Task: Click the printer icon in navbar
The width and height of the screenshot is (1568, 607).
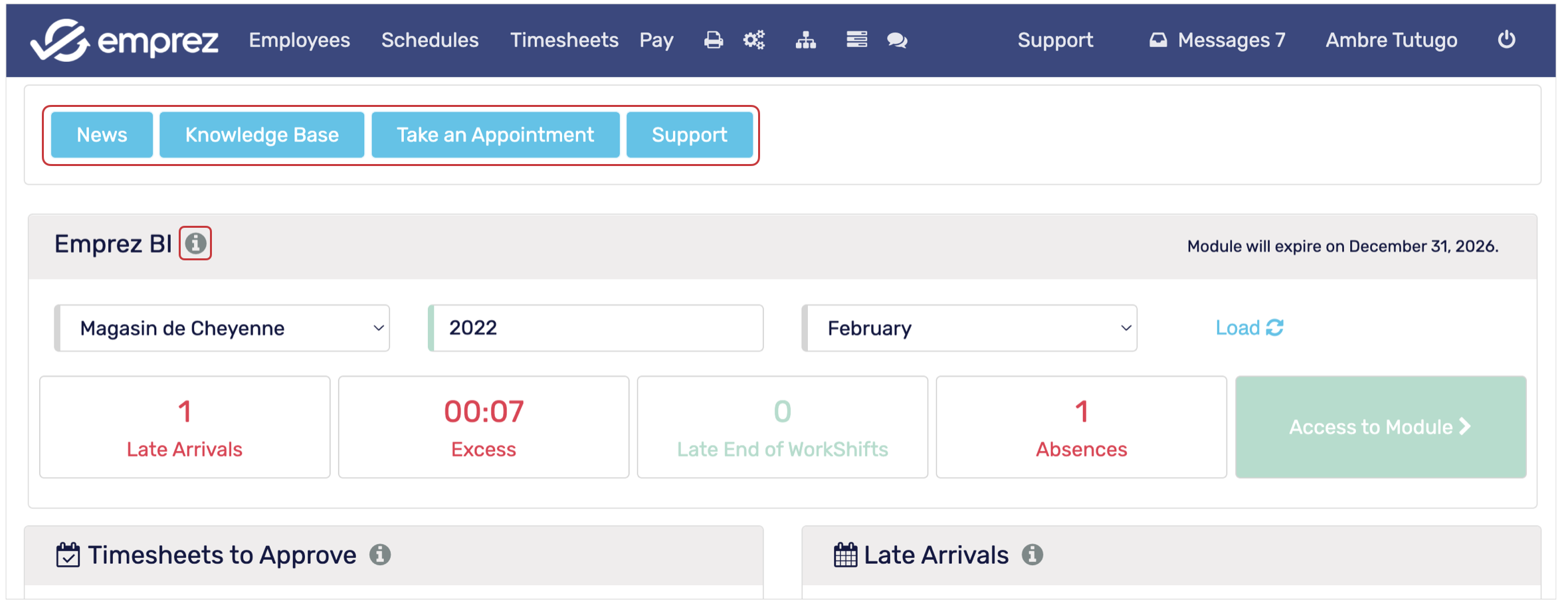Action: (x=714, y=41)
